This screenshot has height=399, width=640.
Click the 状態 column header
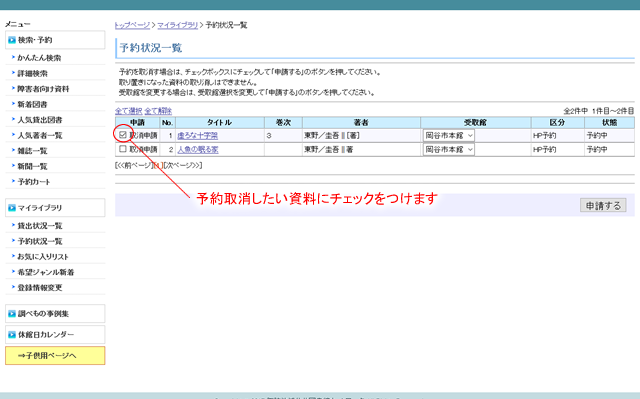(x=609, y=122)
